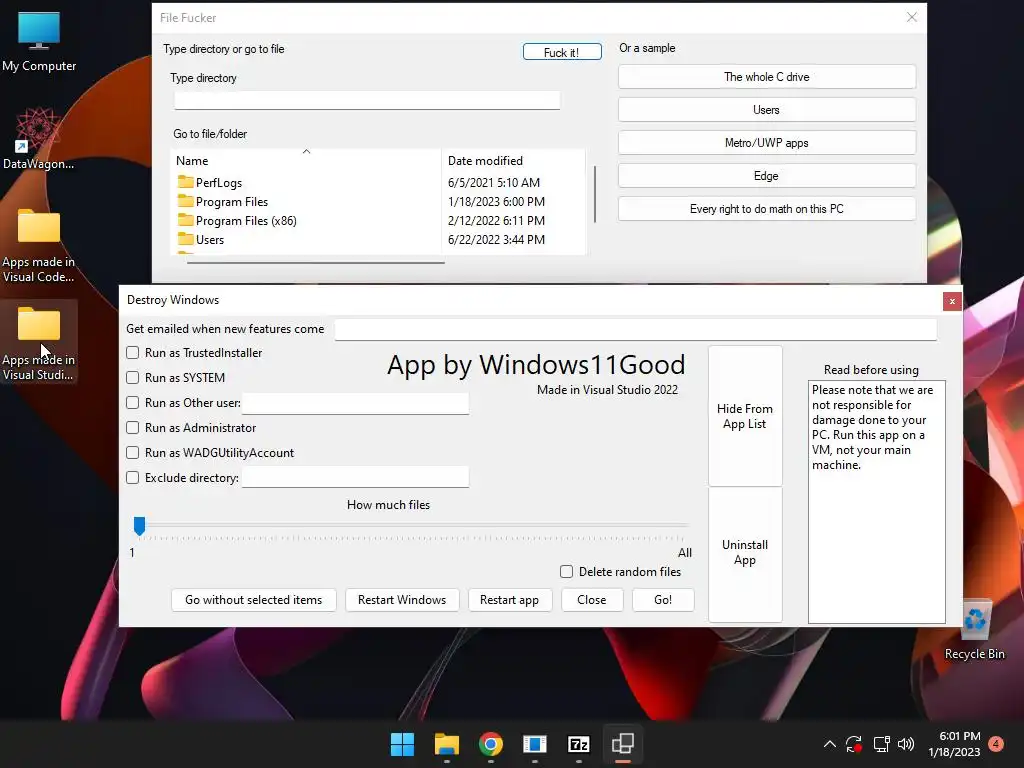This screenshot has height=768, width=1024.
Task: Close the Destroy Windows dialog
Action: [952, 301]
